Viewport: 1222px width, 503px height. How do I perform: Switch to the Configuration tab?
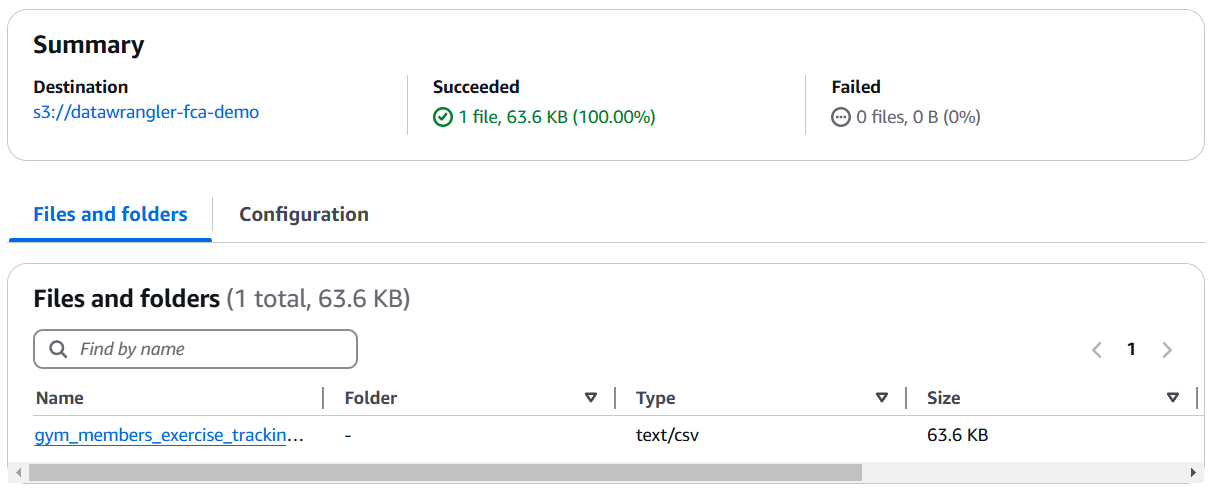(304, 214)
